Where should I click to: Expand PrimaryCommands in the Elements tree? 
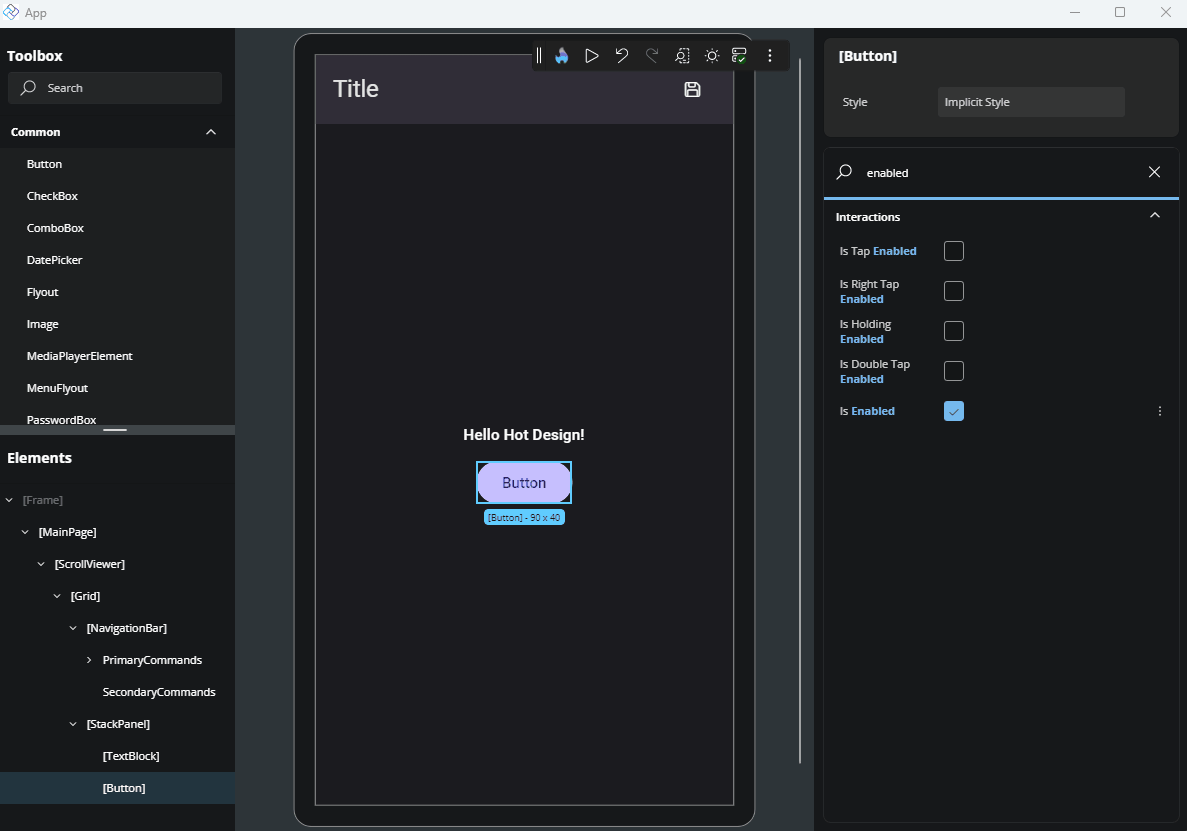click(x=88, y=659)
